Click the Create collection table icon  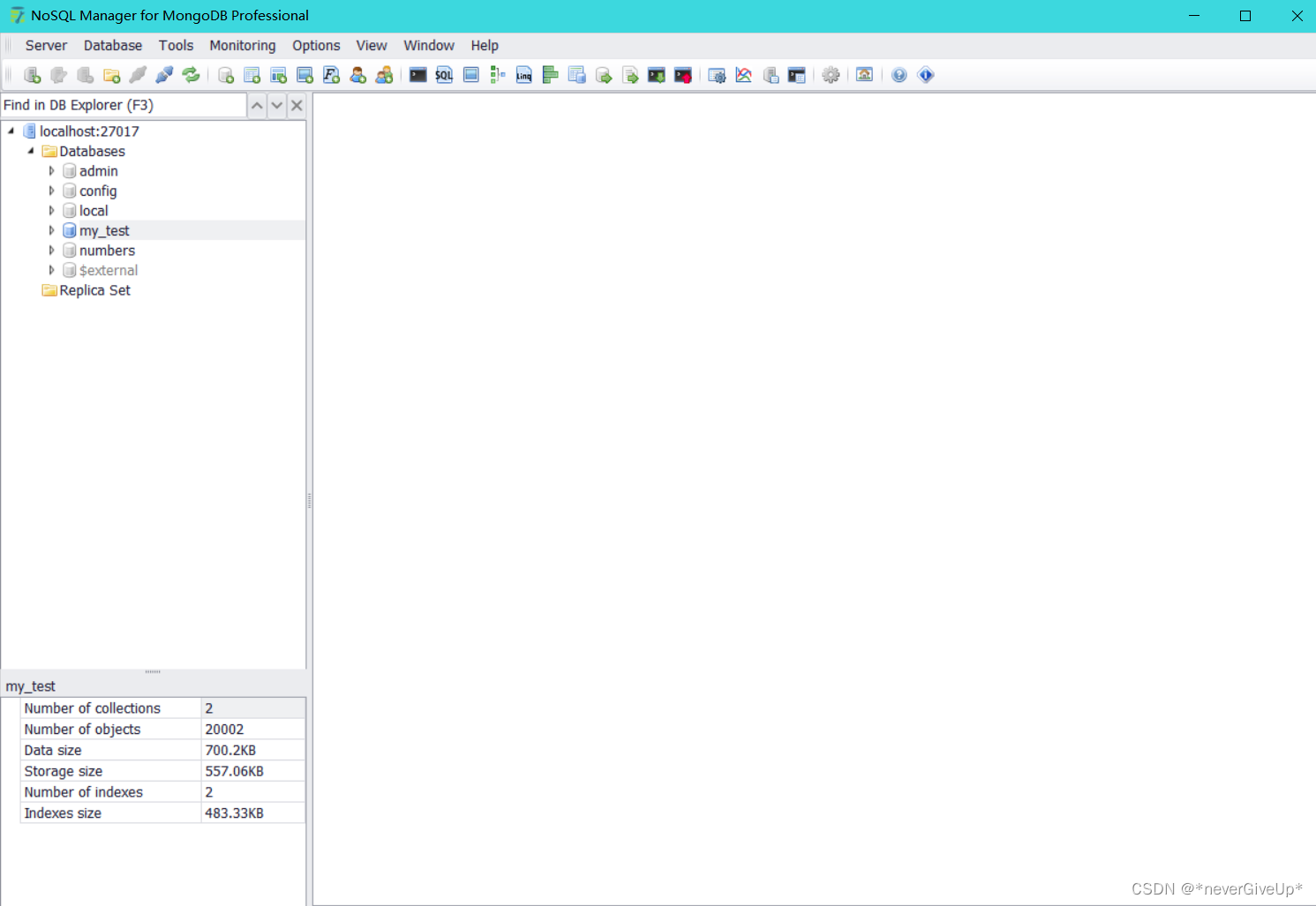pos(252,75)
